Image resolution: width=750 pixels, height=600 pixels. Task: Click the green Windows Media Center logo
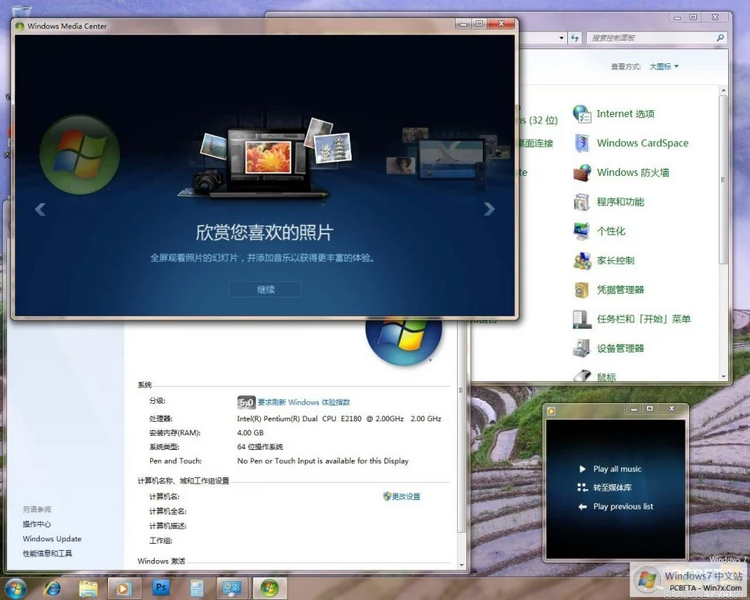coord(79,154)
